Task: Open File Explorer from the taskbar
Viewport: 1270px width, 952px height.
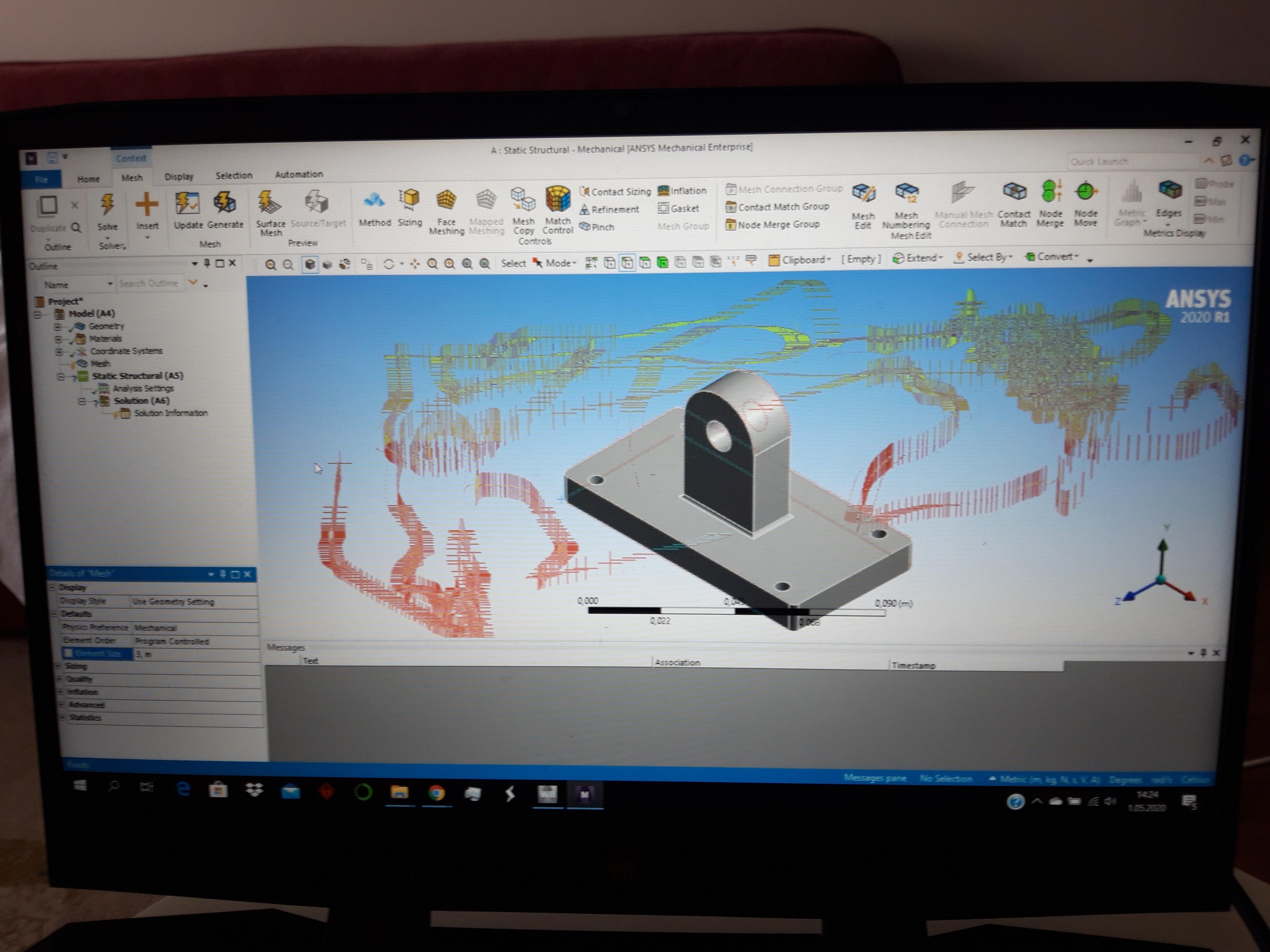Action: coord(400,793)
